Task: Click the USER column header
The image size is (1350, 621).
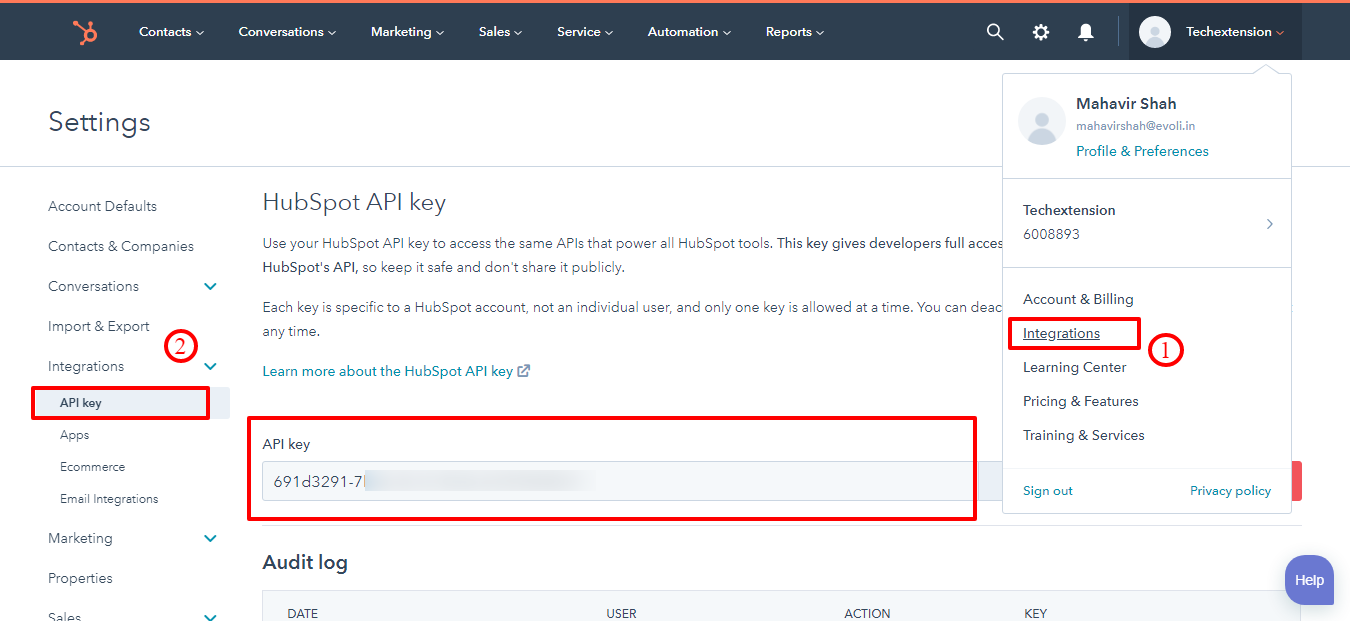Action: 621,613
